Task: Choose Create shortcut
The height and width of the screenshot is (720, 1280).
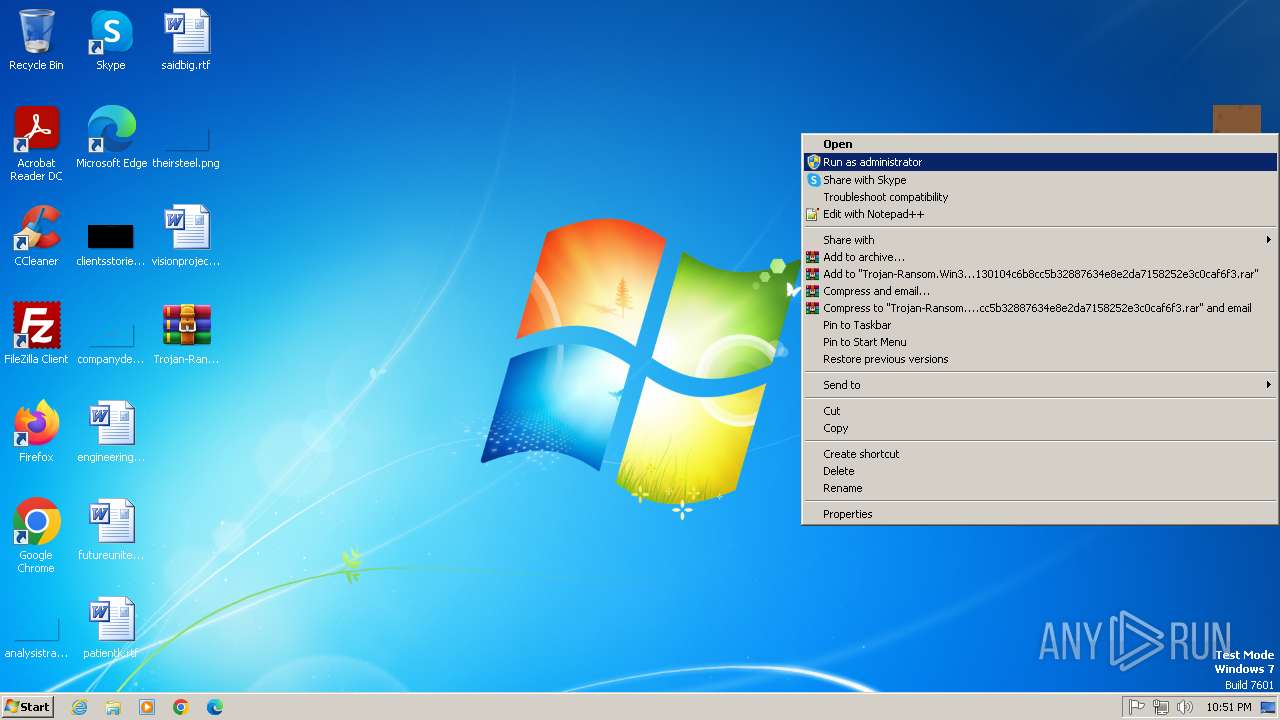Action: 1040,454
